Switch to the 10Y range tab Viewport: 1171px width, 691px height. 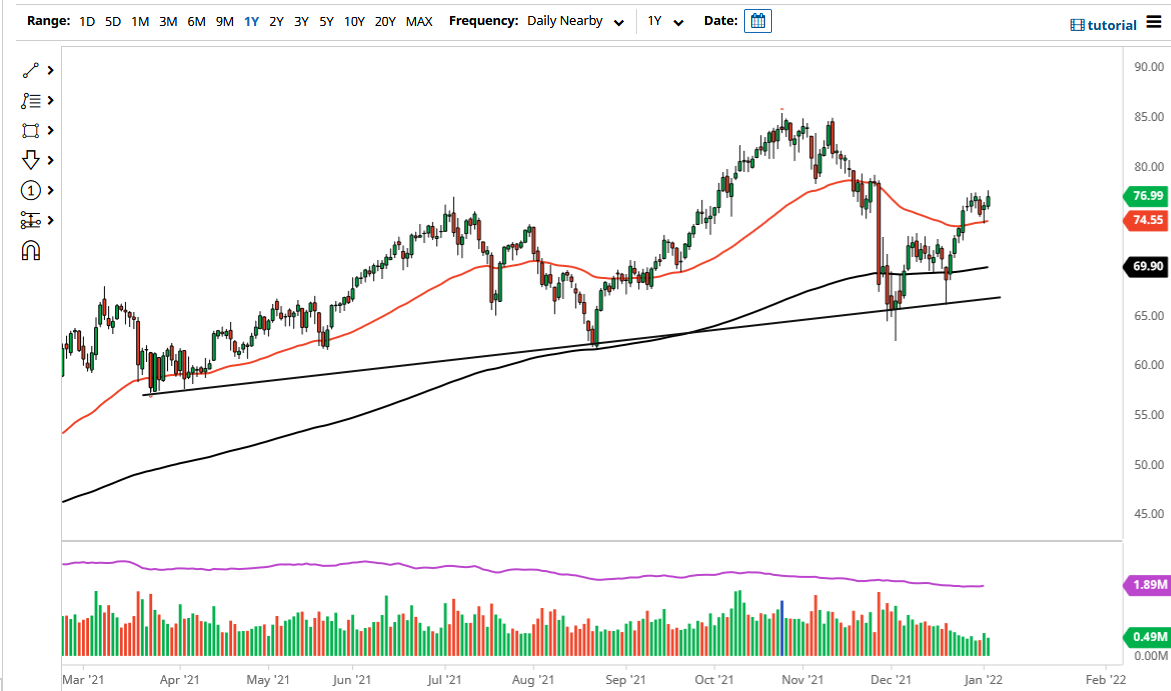coord(353,20)
